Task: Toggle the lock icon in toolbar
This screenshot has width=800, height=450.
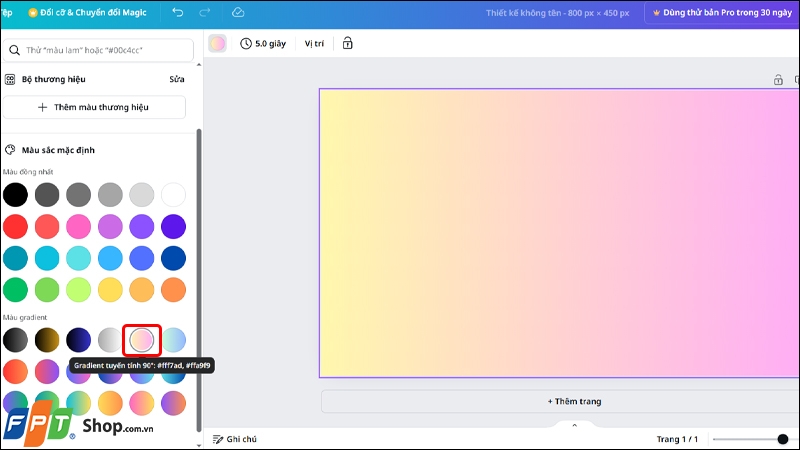Action: click(x=347, y=43)
